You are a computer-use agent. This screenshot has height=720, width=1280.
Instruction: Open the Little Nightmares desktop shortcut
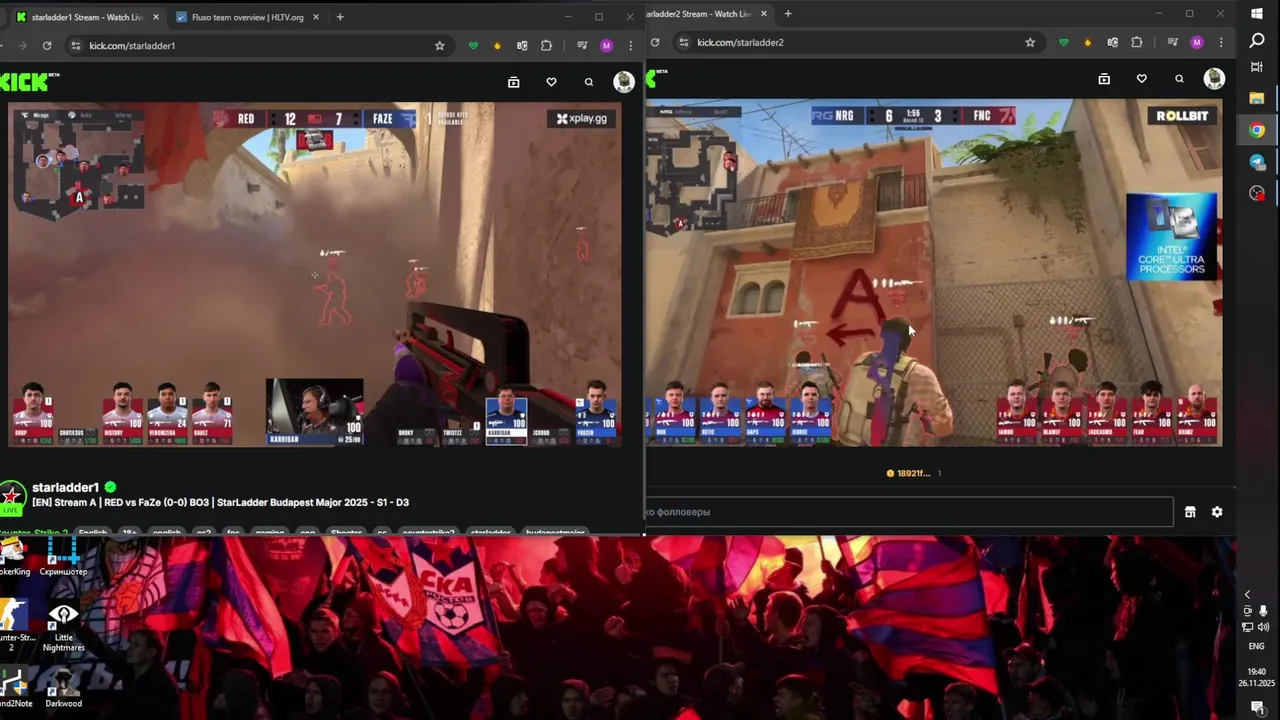click(63, 628)
